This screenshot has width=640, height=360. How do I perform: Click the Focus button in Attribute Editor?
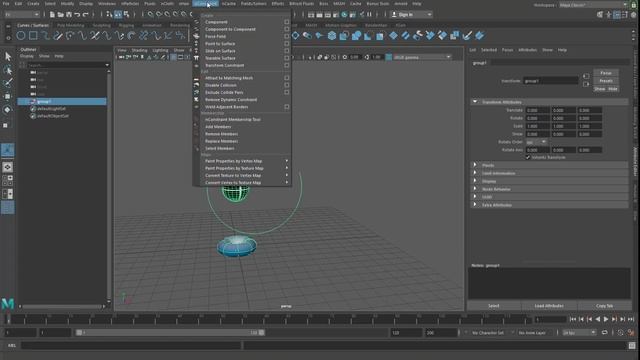click(606, 73)
